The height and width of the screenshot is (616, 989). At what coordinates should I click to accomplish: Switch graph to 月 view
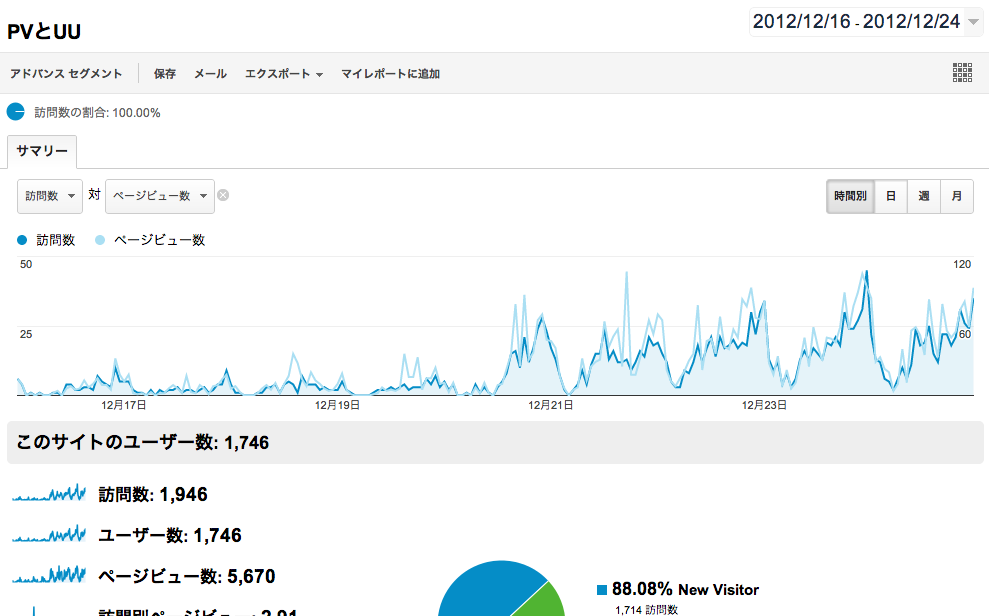click(x=957, y=196)
